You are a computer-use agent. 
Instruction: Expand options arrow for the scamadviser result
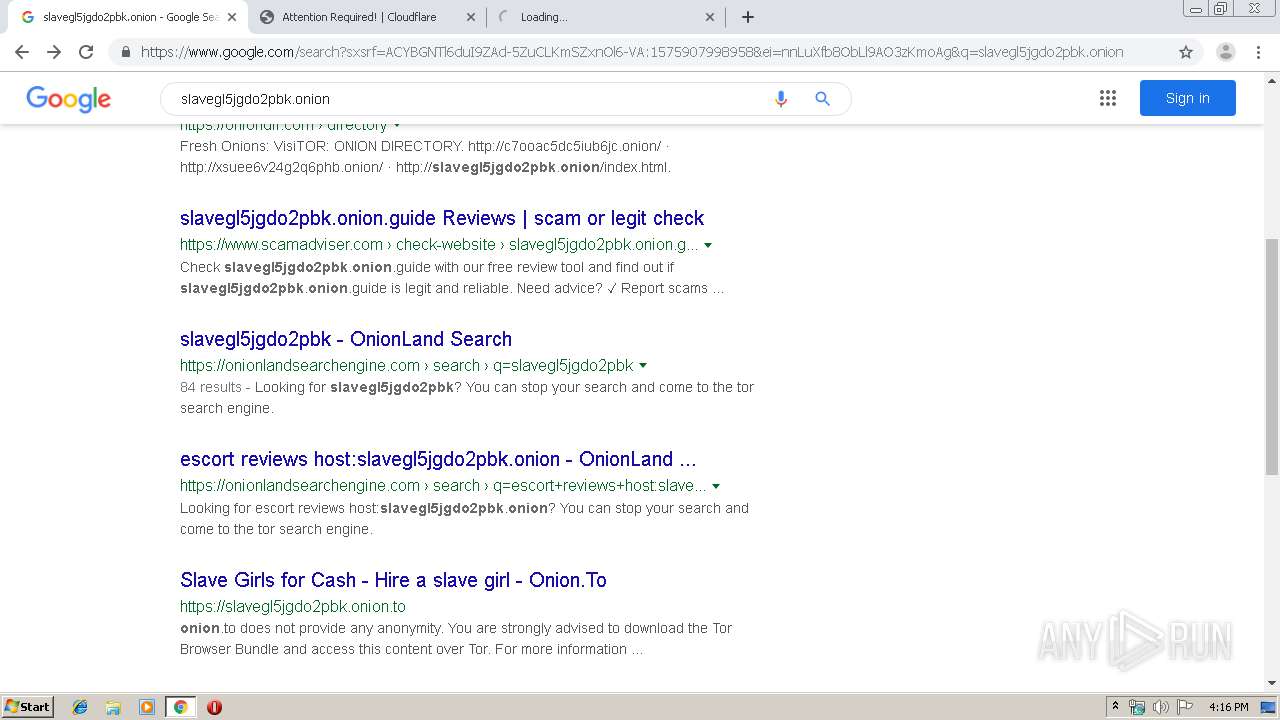point(708,245)
